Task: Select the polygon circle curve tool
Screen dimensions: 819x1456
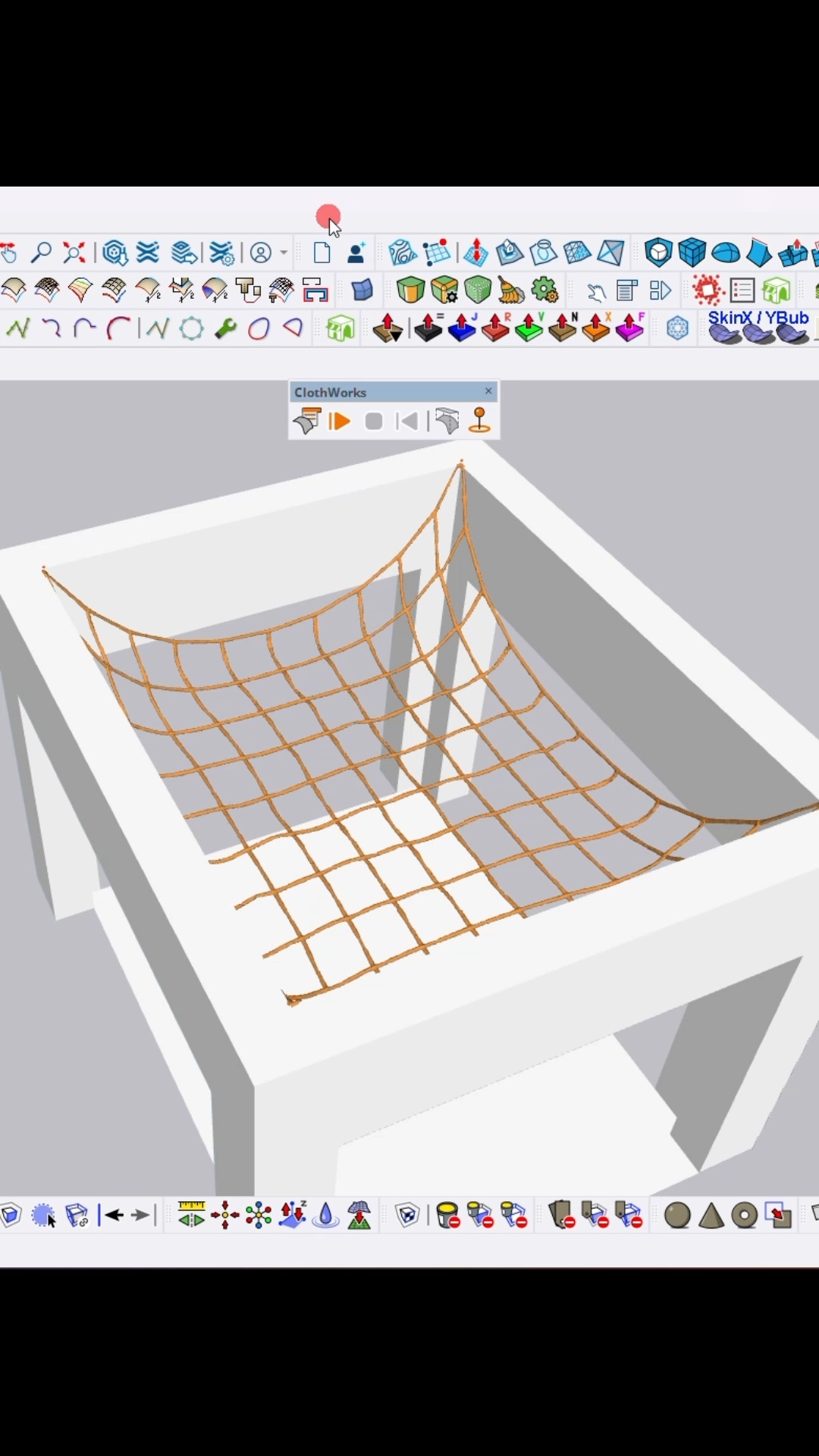Action: (192, 328)
